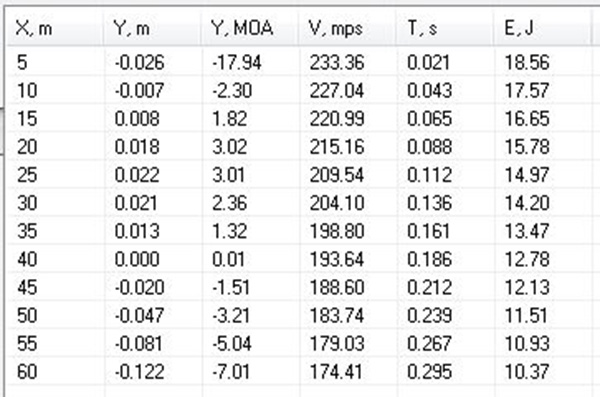Click the velocity value 204.10
This screenshot has width=600, height=397.
(x=337, y=203)
